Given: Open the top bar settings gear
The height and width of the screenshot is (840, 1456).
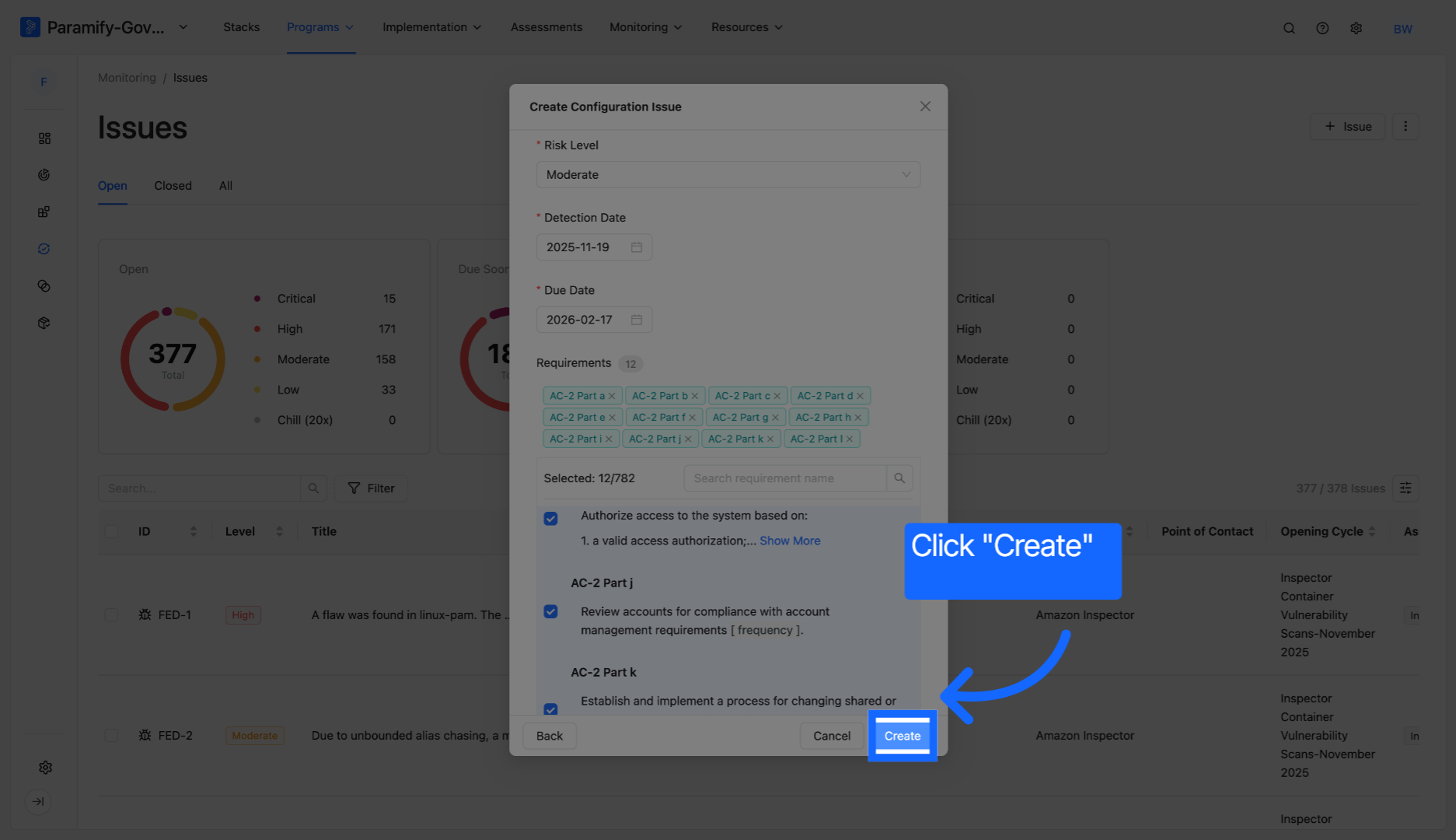Looking at the screenshot, I should [x=1356, y=28].
